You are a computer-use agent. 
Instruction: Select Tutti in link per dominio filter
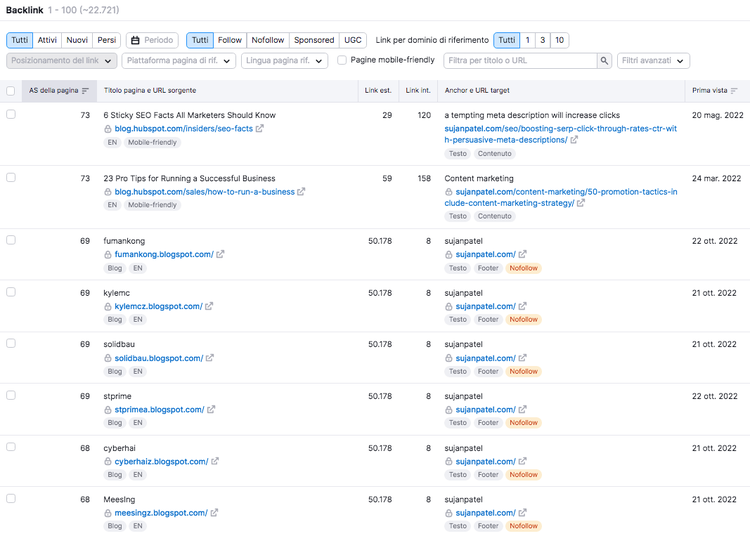(x=507, y=40)
